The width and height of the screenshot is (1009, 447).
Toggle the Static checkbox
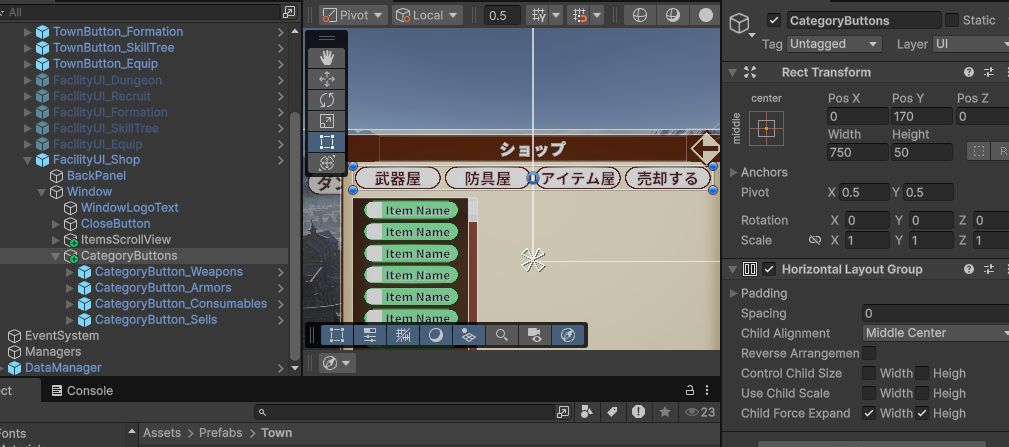pyautogui.click(x=951, y=21)
